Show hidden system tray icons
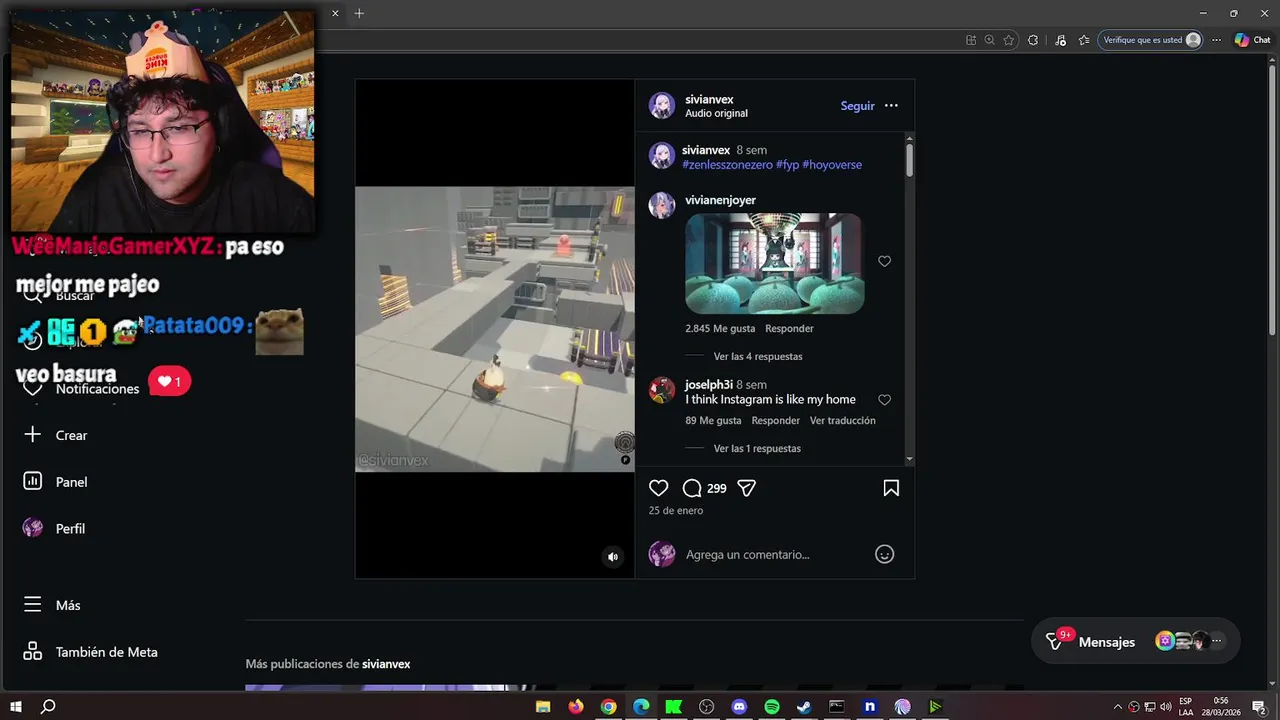 click(1118, 707)
